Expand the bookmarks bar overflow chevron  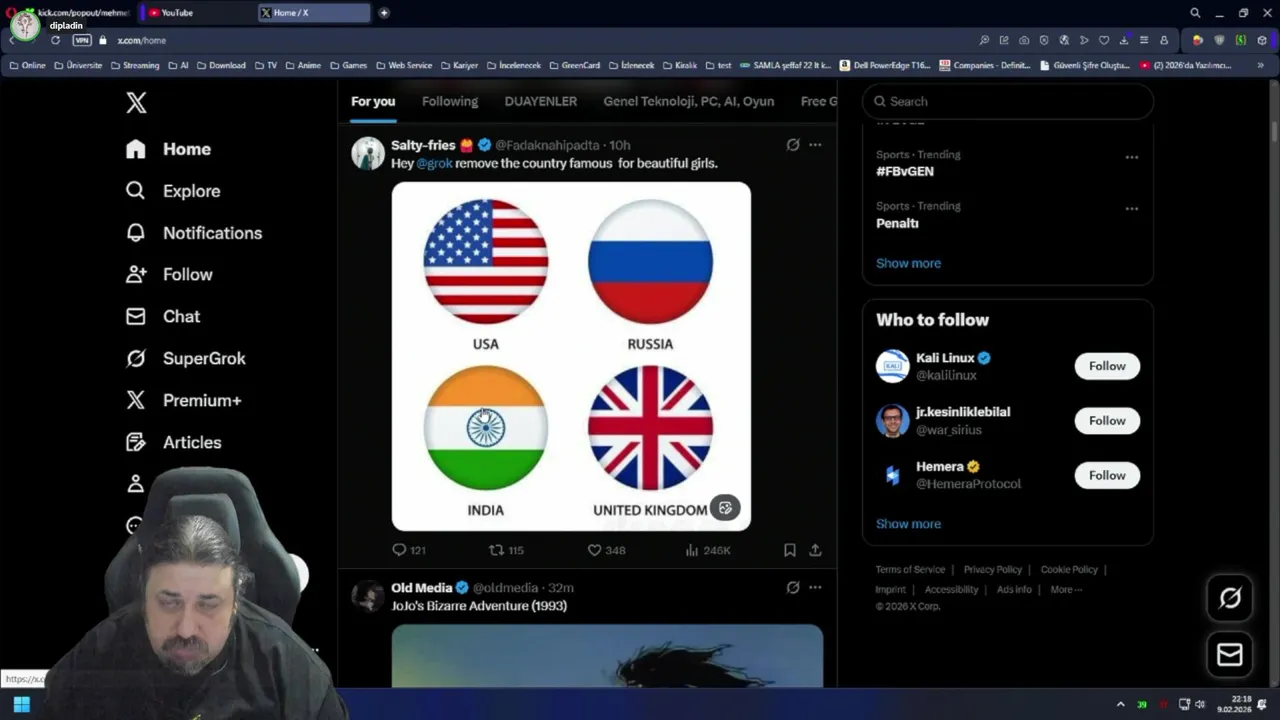[x=1261, y=65]
